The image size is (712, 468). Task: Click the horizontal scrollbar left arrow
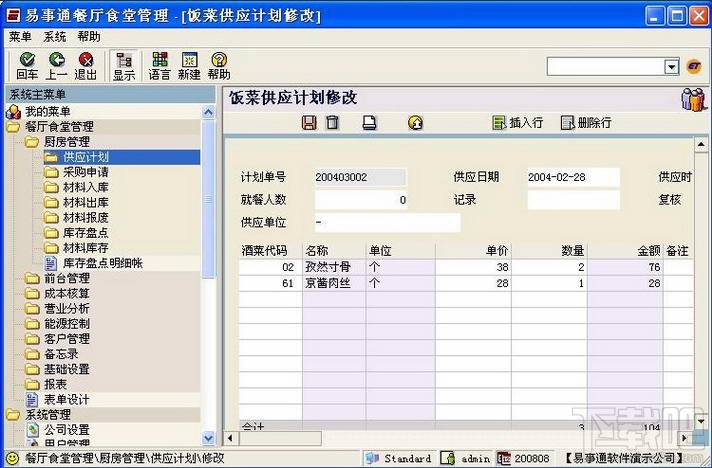230,438
